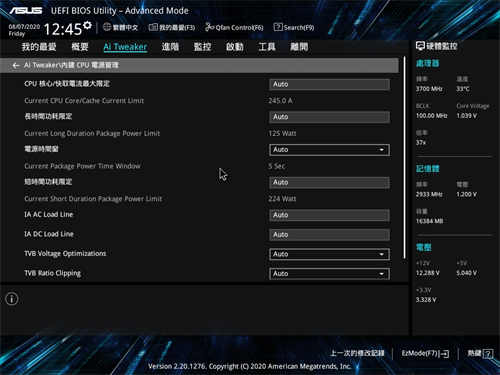Open the Main overview tab
This screenshot has height=375, width=500.
80,47
